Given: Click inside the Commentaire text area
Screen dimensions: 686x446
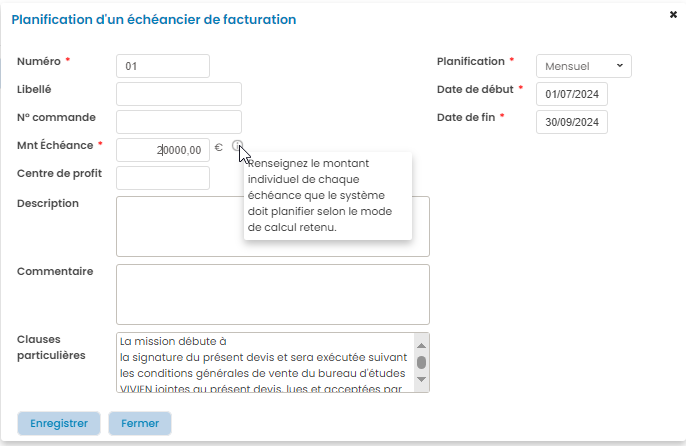Looking at the screenshot, I should click(273, 294).
